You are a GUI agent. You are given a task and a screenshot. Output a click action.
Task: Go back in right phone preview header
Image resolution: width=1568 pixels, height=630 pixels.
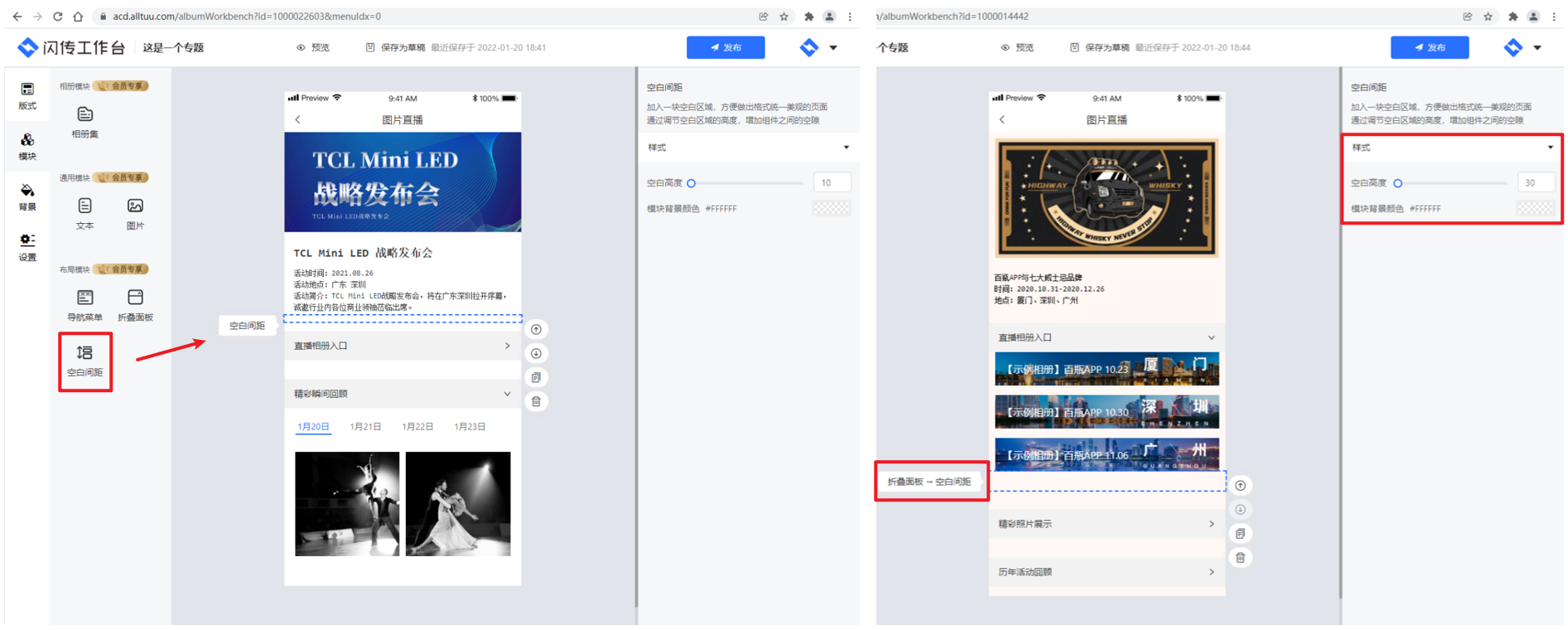(x=1002, y=120)
